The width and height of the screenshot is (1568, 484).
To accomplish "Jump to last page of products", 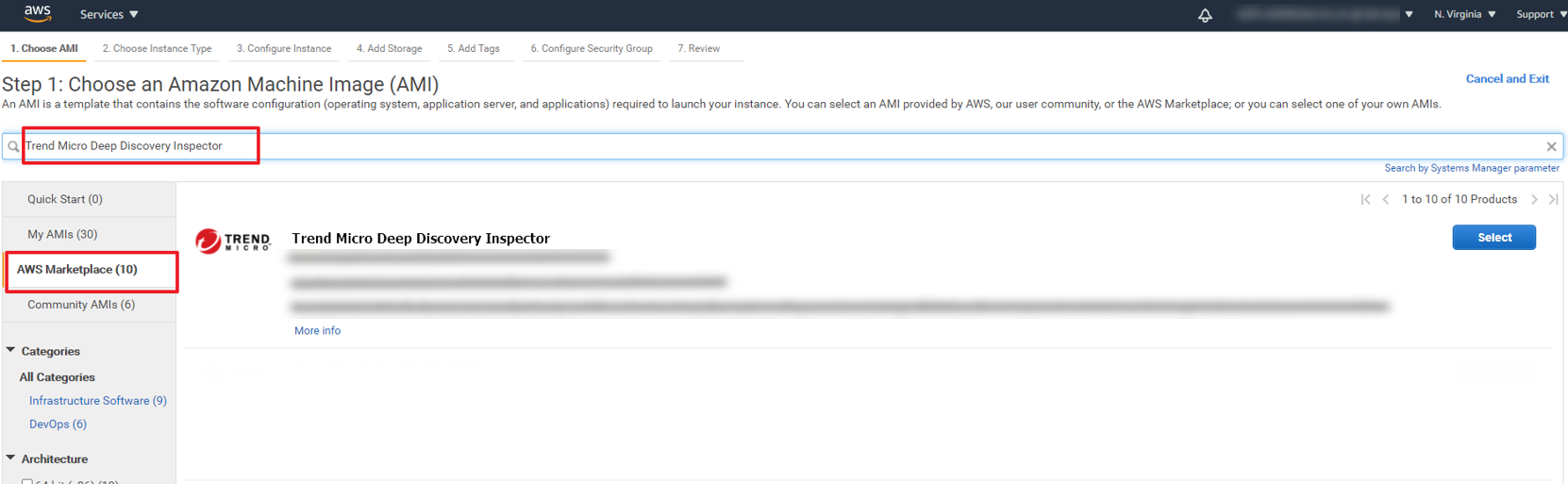I will click(x=1553, y=199).
